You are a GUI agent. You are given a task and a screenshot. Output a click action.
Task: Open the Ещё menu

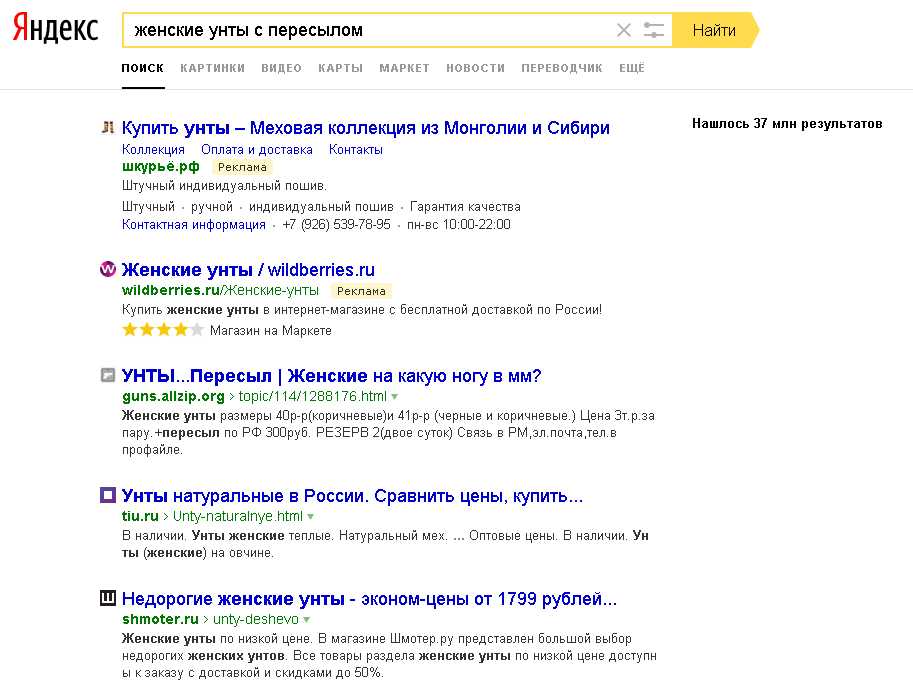point(632,68)
